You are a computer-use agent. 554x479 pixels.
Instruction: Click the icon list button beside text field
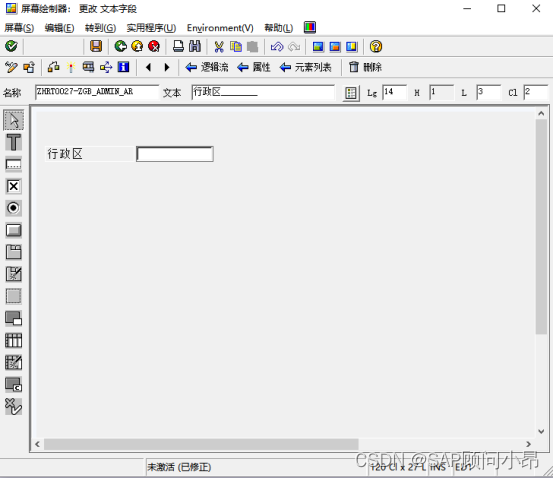click(x=351, y=93)
